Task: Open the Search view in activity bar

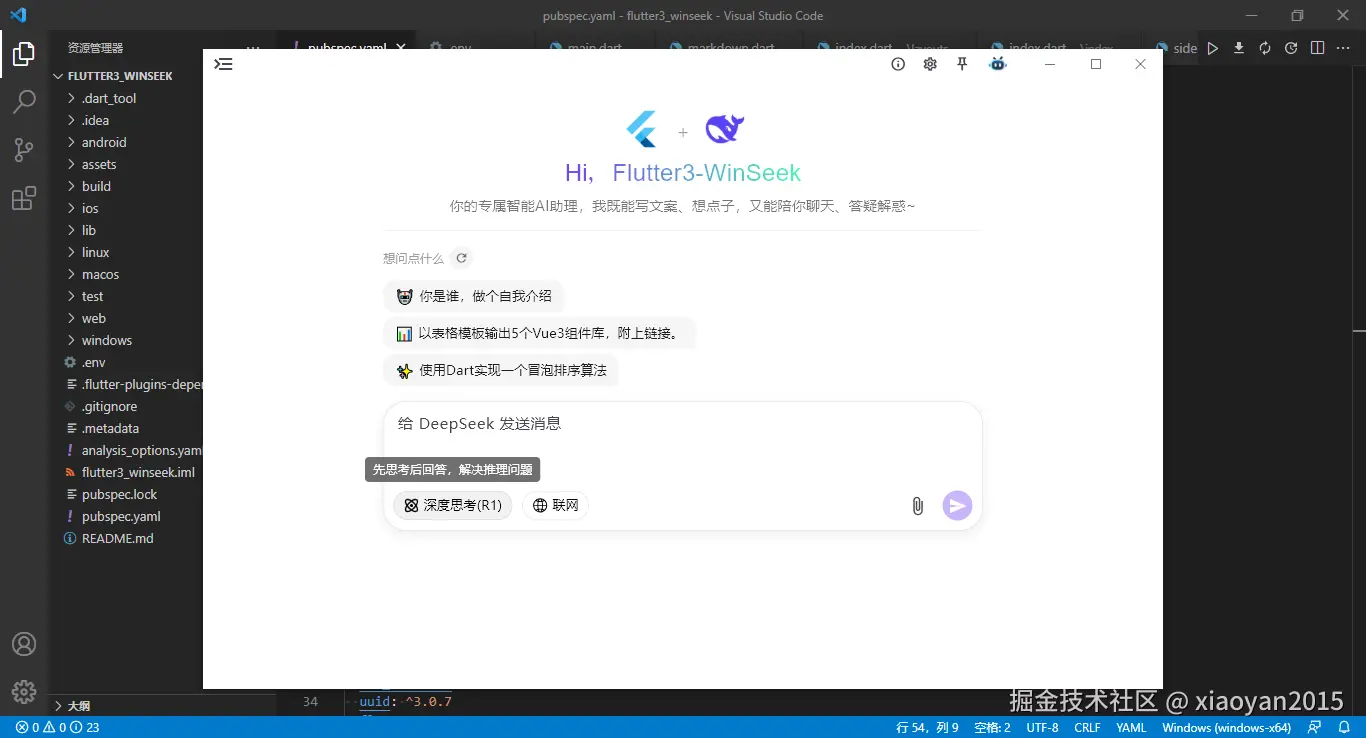Action: tap(24, 102)
